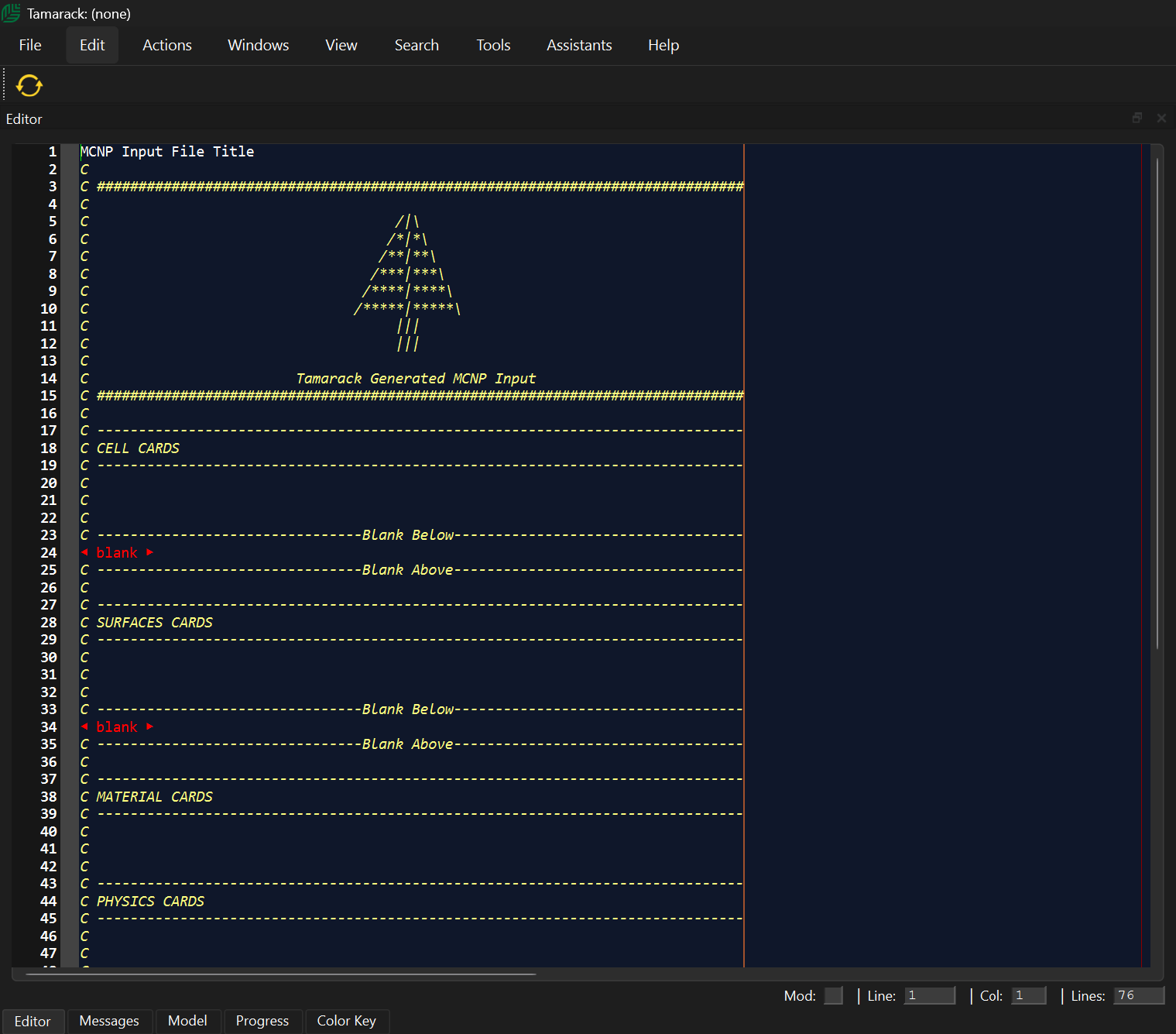Switch to the Color Key tab
Screen dimensions: 1176x1034
pyautogui.click(x=347, y=1021)
